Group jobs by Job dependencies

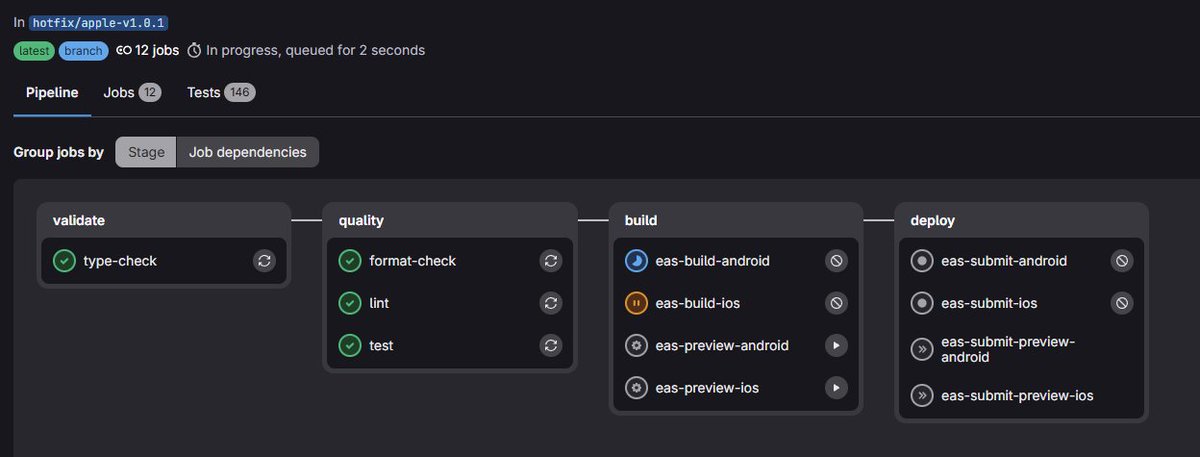[248, 152]
